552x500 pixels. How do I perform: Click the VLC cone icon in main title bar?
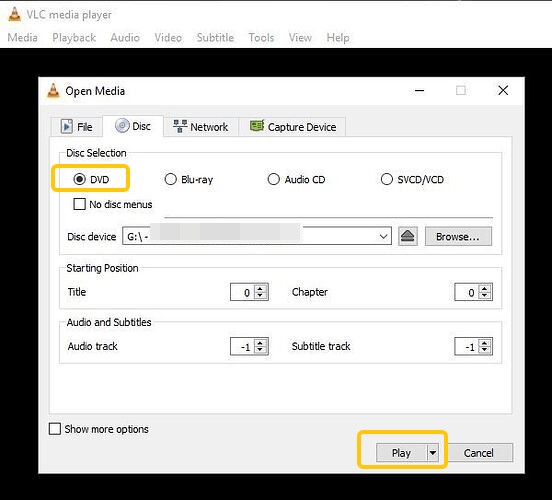tap(14, 14)
